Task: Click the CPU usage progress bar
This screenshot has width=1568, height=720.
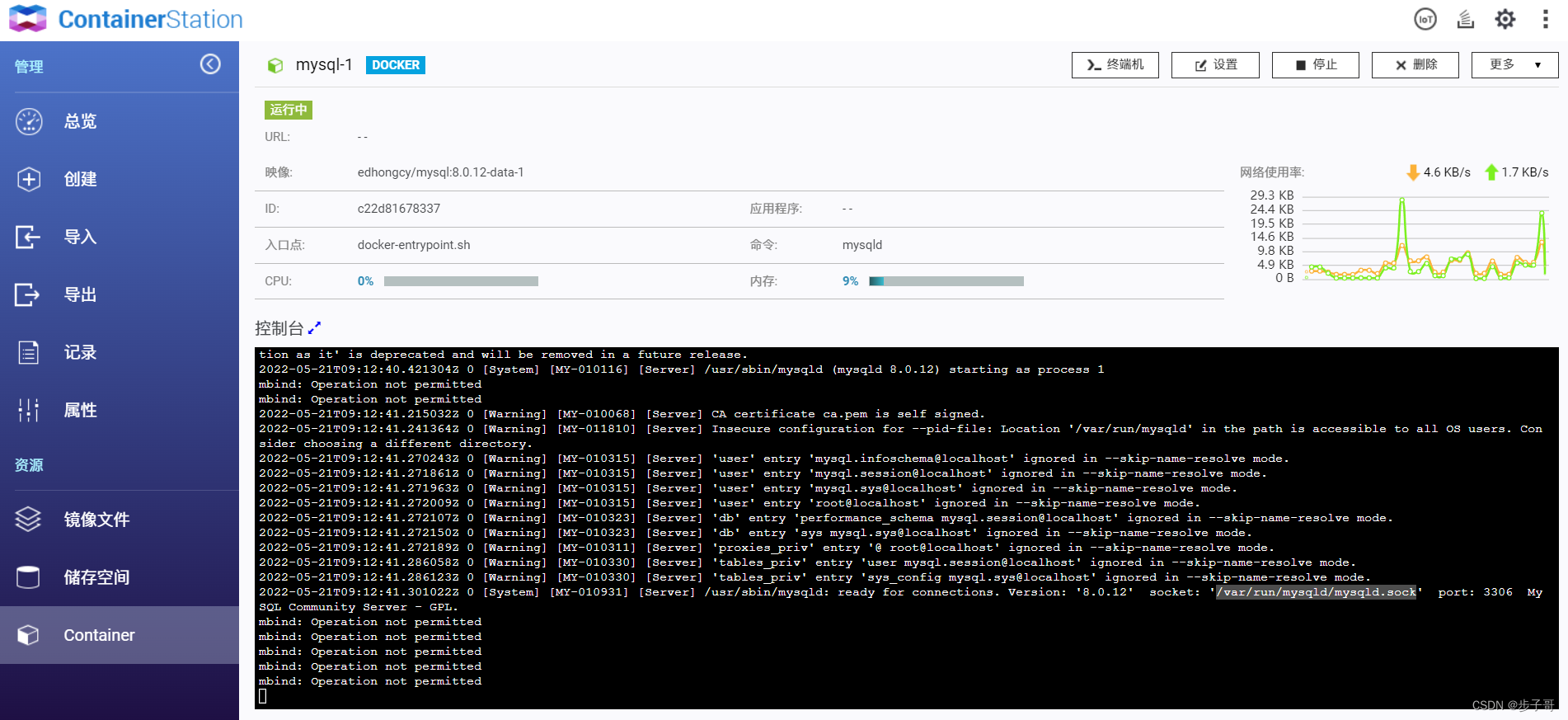Action: (x=461, y=281)
